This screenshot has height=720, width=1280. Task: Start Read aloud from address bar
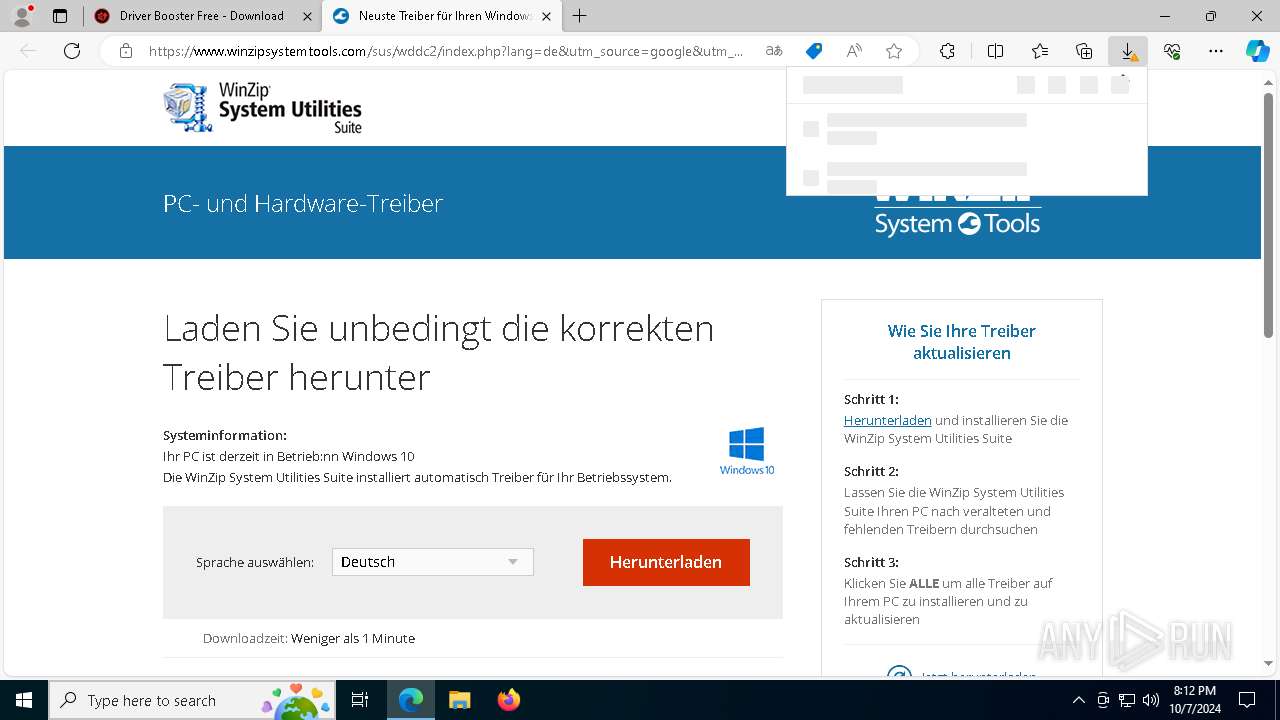pyautogui.click(x=854, y=51)
